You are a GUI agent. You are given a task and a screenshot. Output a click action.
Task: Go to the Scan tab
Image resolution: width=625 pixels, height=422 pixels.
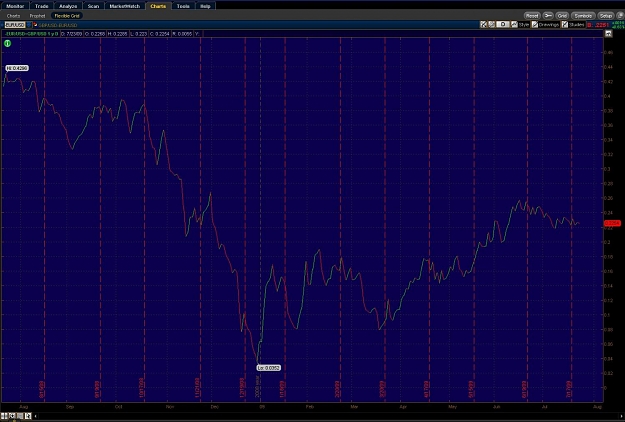coord(93,6)
